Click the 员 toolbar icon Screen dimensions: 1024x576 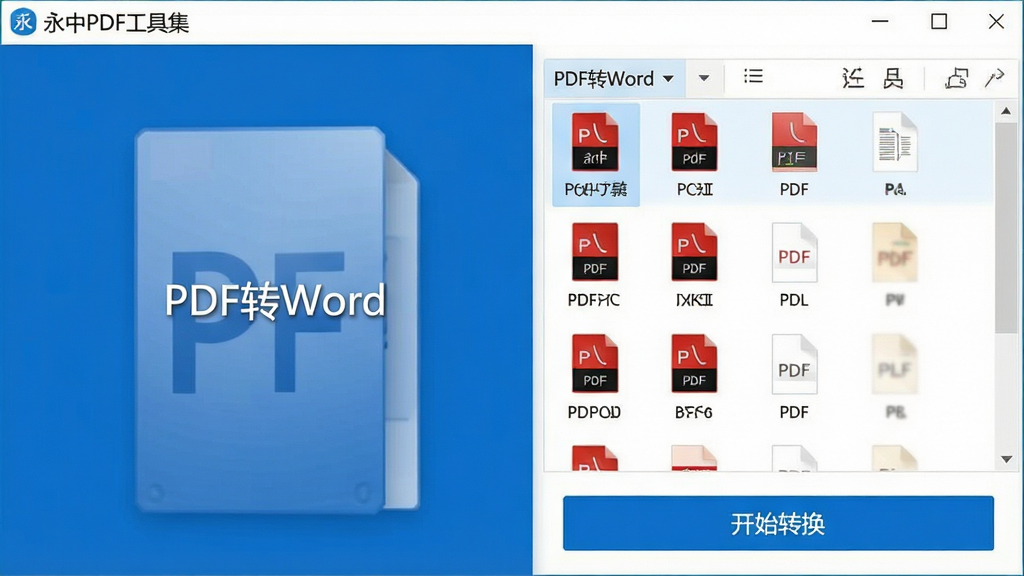893,78
